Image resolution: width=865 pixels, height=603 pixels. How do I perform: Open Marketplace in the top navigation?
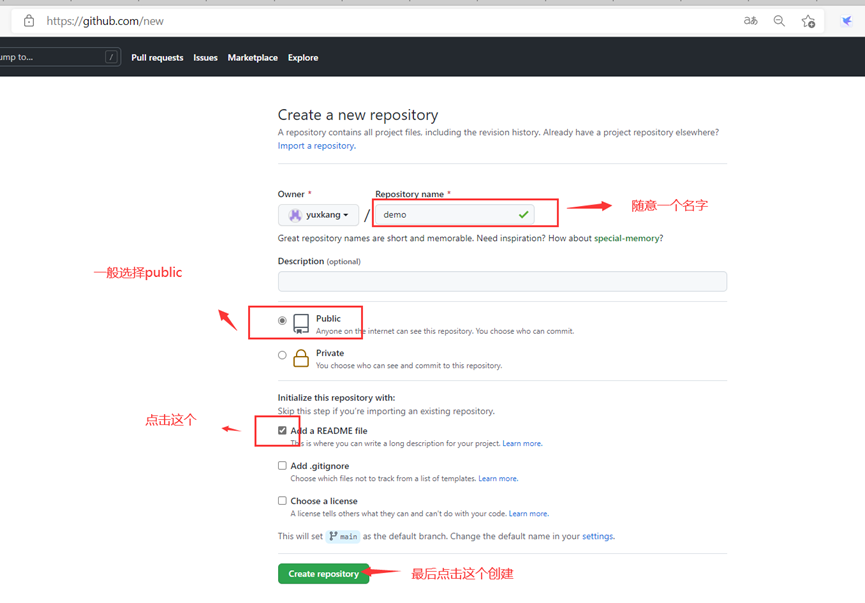coord(253,57)
